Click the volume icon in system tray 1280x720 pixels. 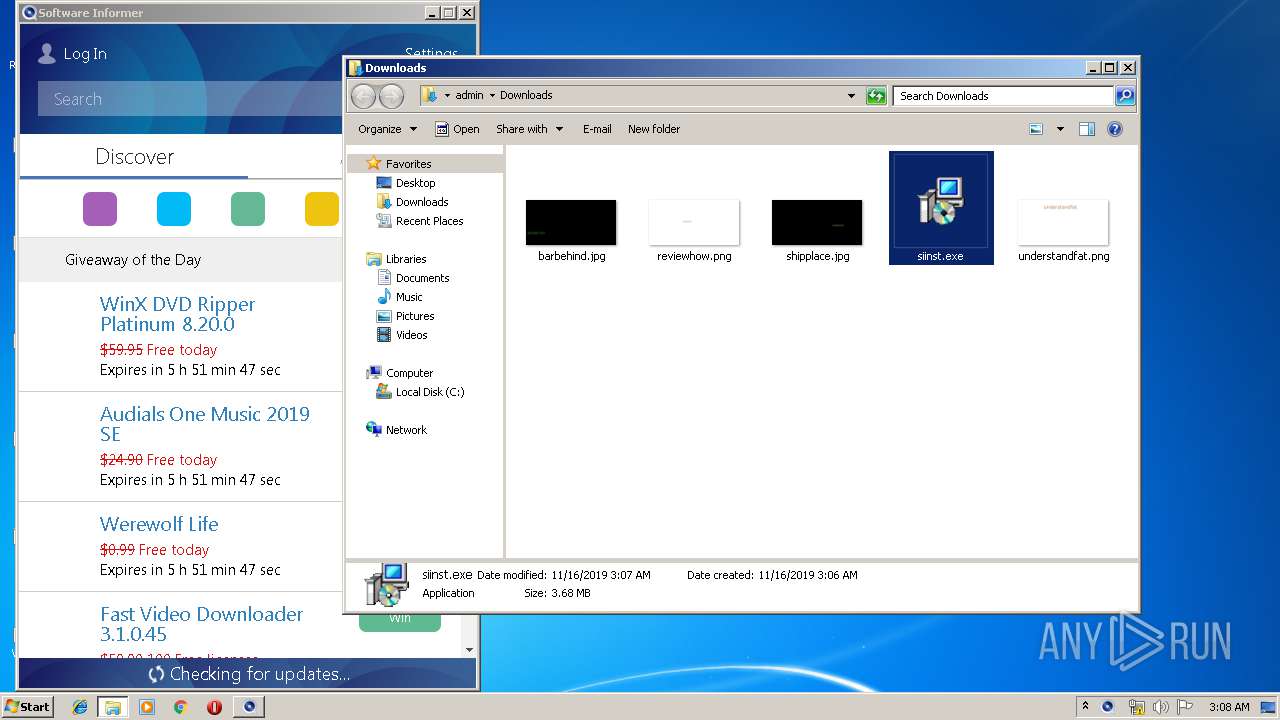[1160, 707]
